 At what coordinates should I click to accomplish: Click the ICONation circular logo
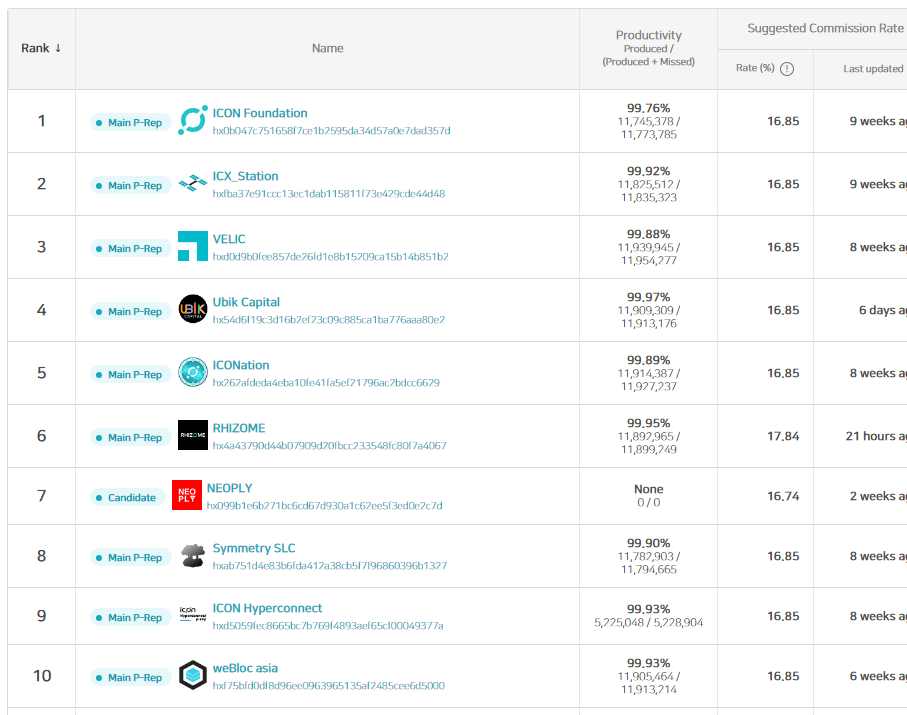193,372
